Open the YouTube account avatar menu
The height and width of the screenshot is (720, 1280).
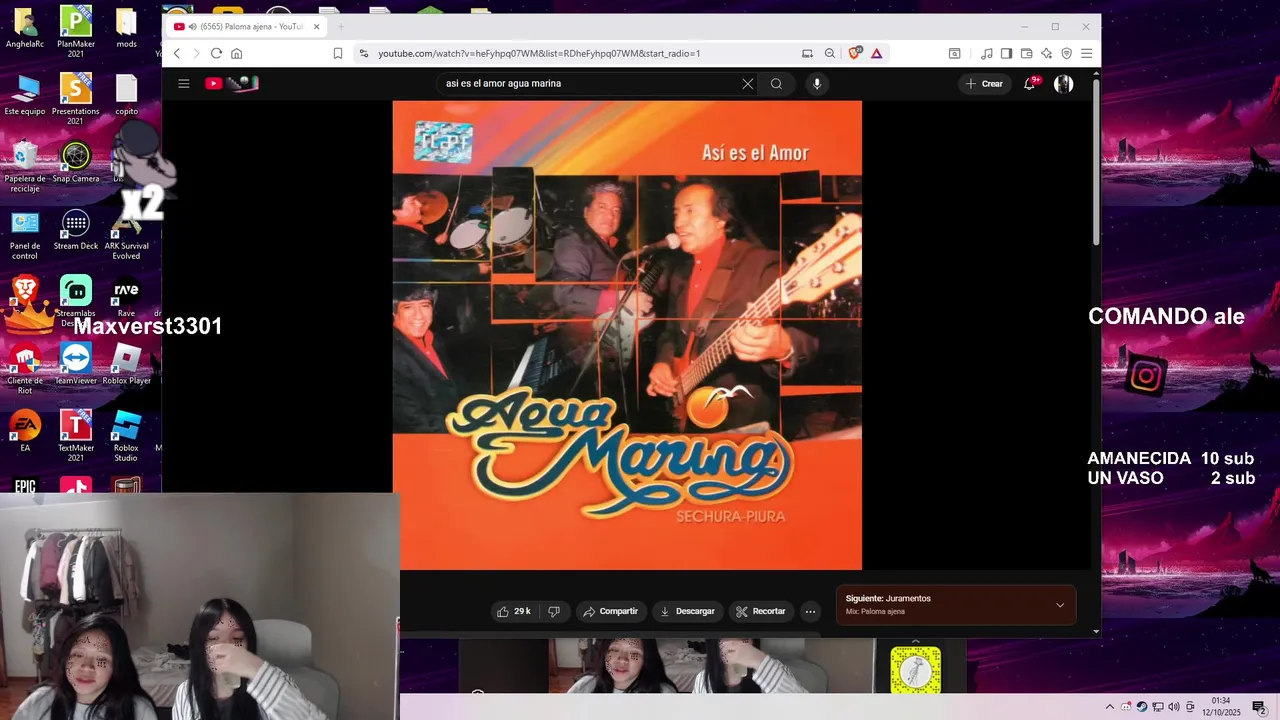1064,84
